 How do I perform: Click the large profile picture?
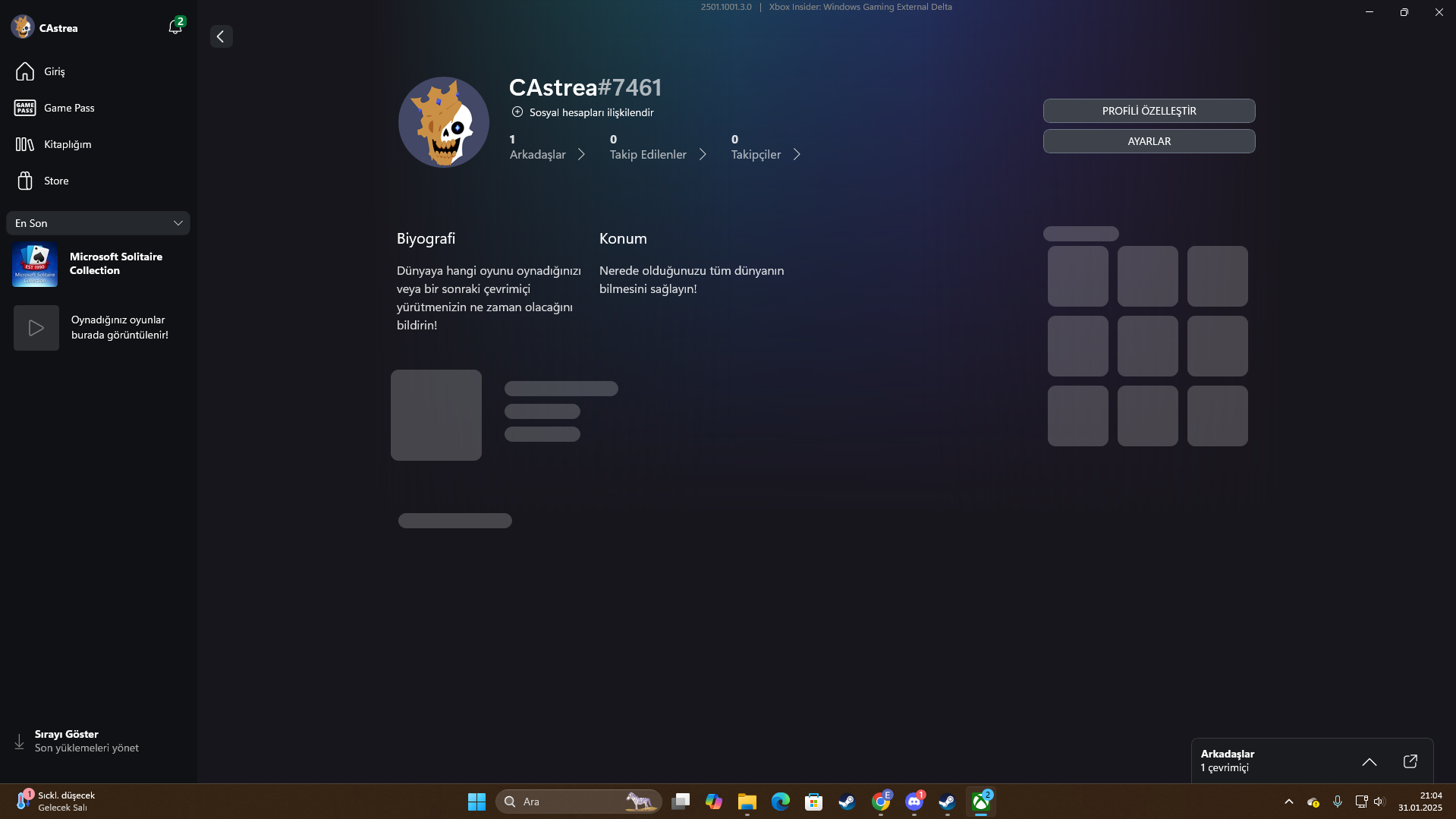[444, 122]
